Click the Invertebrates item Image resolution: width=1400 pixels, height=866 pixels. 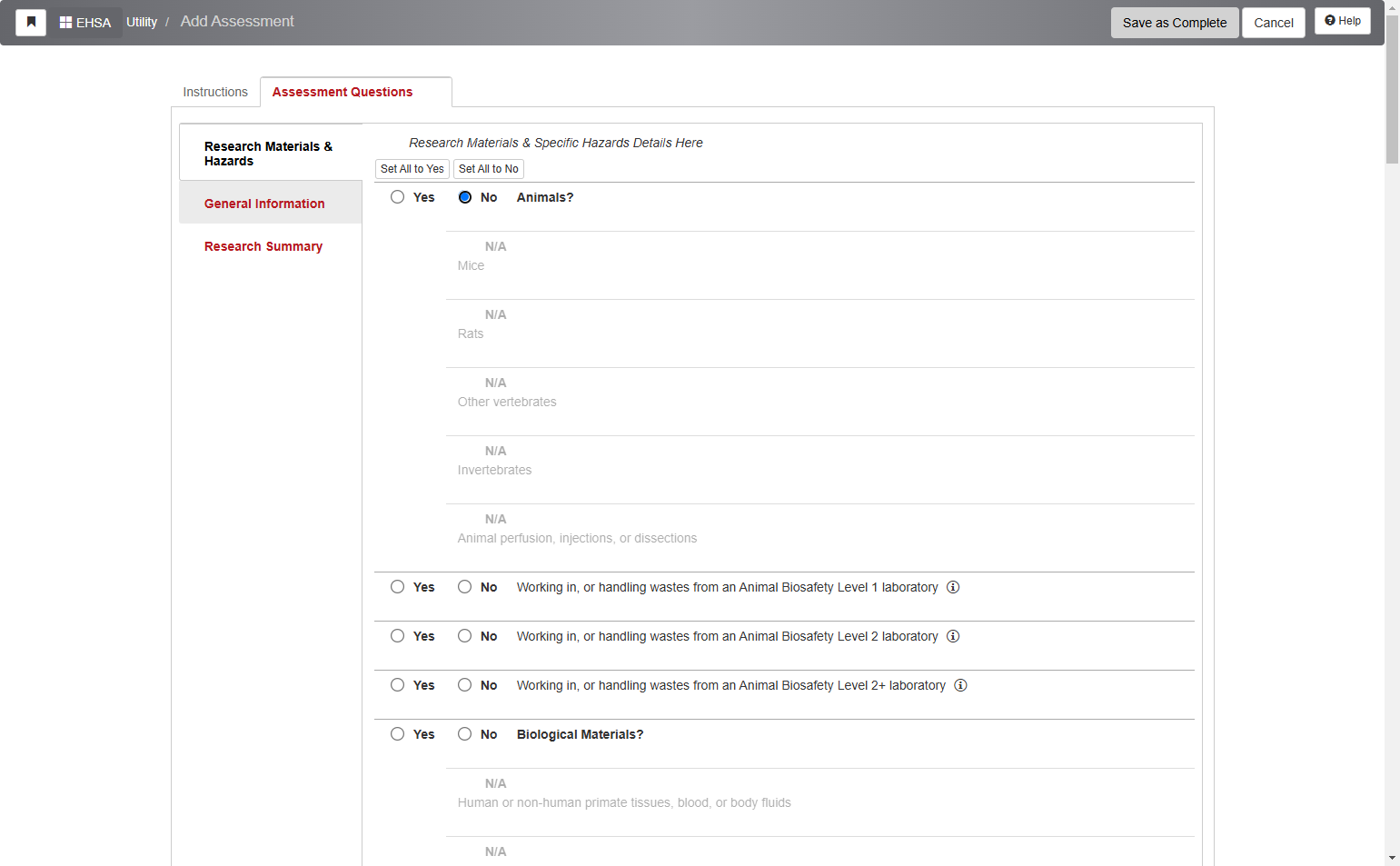tap(494, 470)
